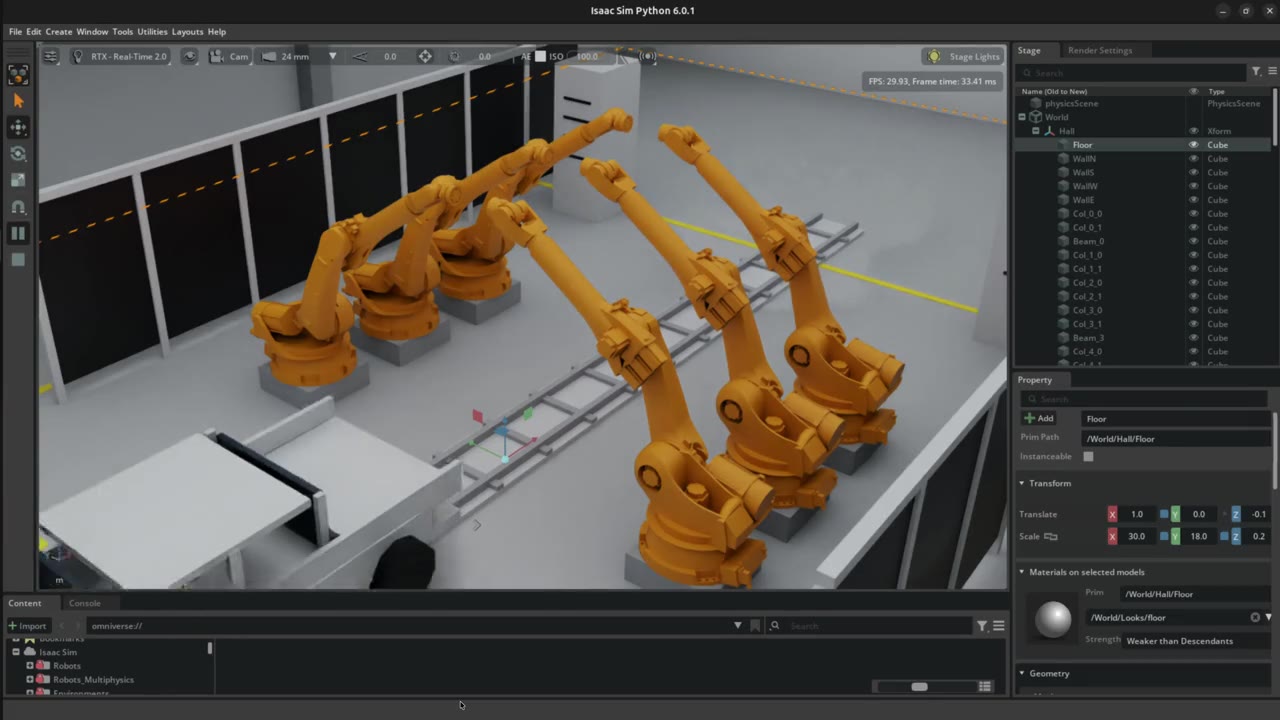Open RTX - Real-Time 2.0 renderer menu
Image resolution: width=1280 pixels, height=720 pixels.
120,56
